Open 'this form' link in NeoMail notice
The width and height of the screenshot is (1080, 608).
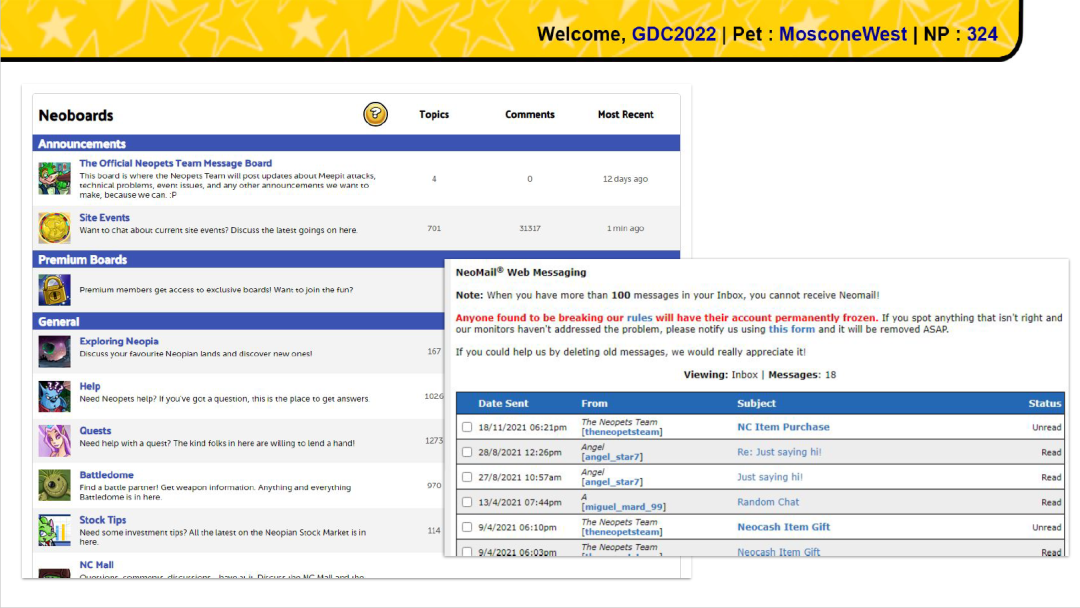click(x=791, y=329)
